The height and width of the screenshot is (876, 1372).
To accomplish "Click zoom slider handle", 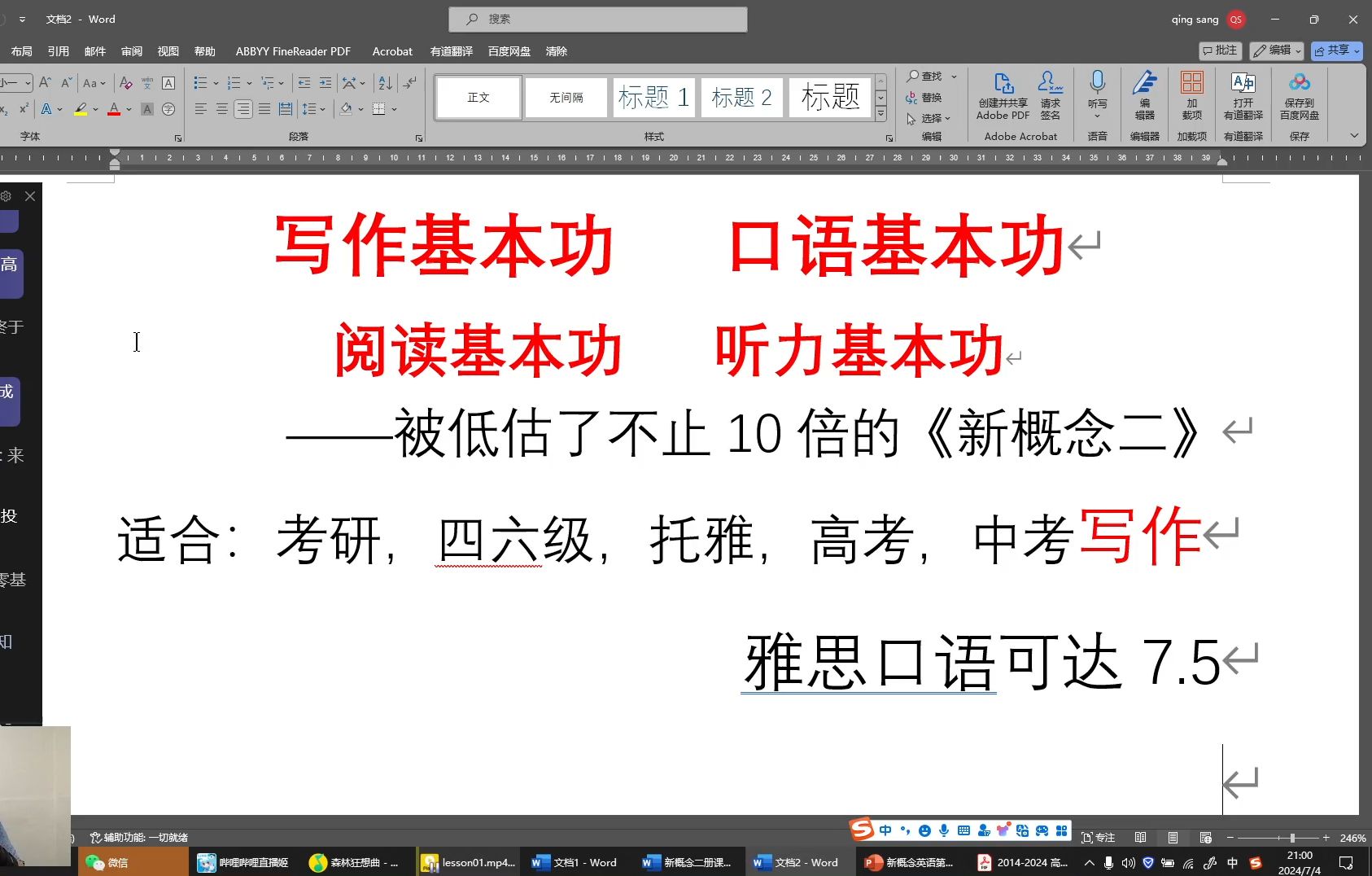I will 1292,838.
